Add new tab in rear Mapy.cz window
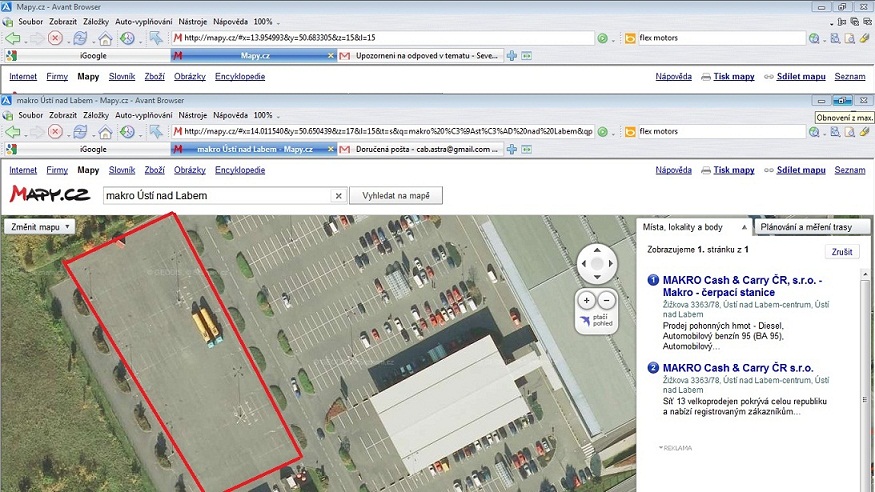This screenshot has height=492, width=875. pos(512,55)
